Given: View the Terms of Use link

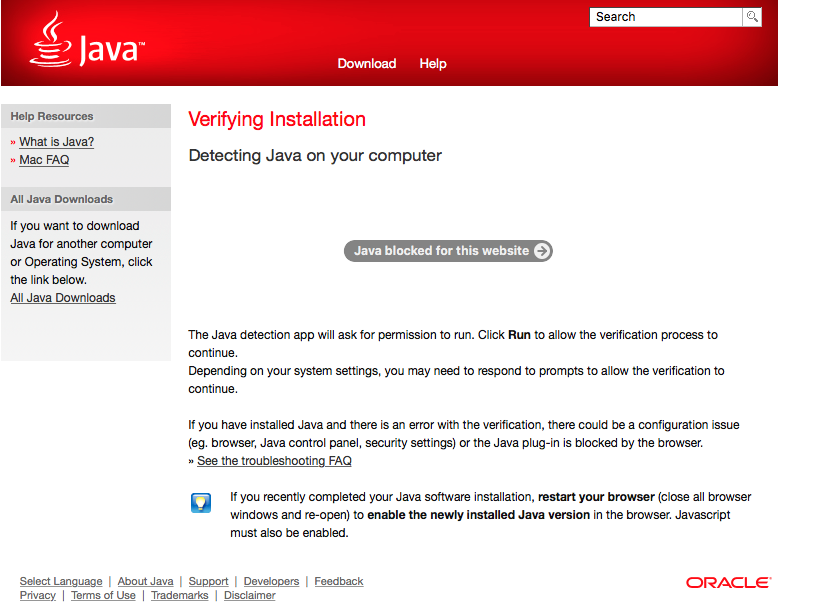Looking at the screenshot, I should (x=103, y=595).
